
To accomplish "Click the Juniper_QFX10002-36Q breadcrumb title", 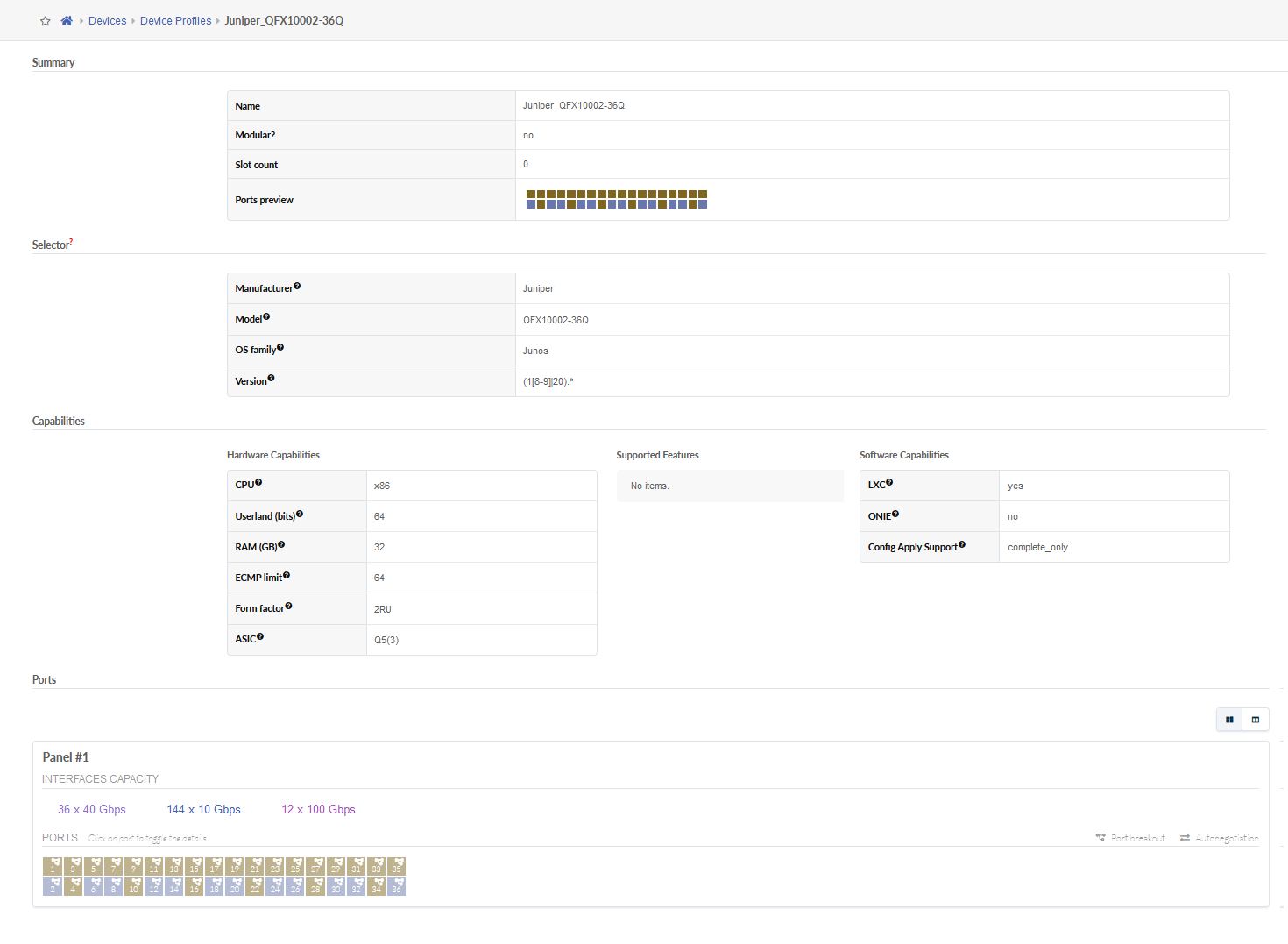I will pos(285,21).
